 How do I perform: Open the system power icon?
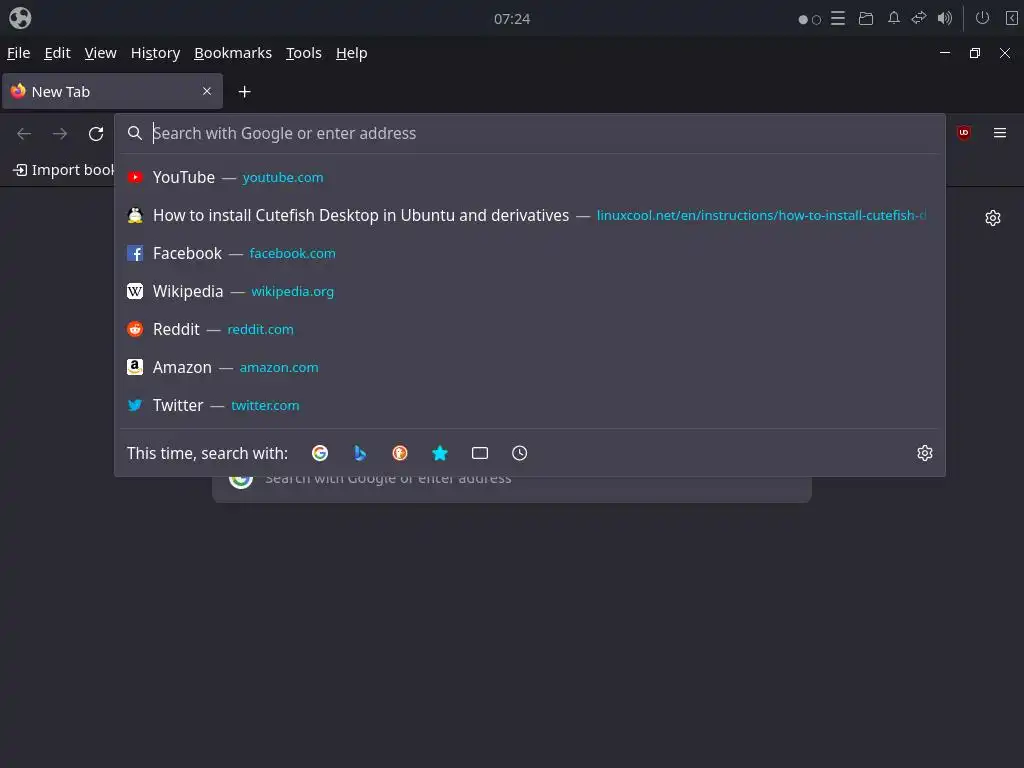tap(982, 18)
